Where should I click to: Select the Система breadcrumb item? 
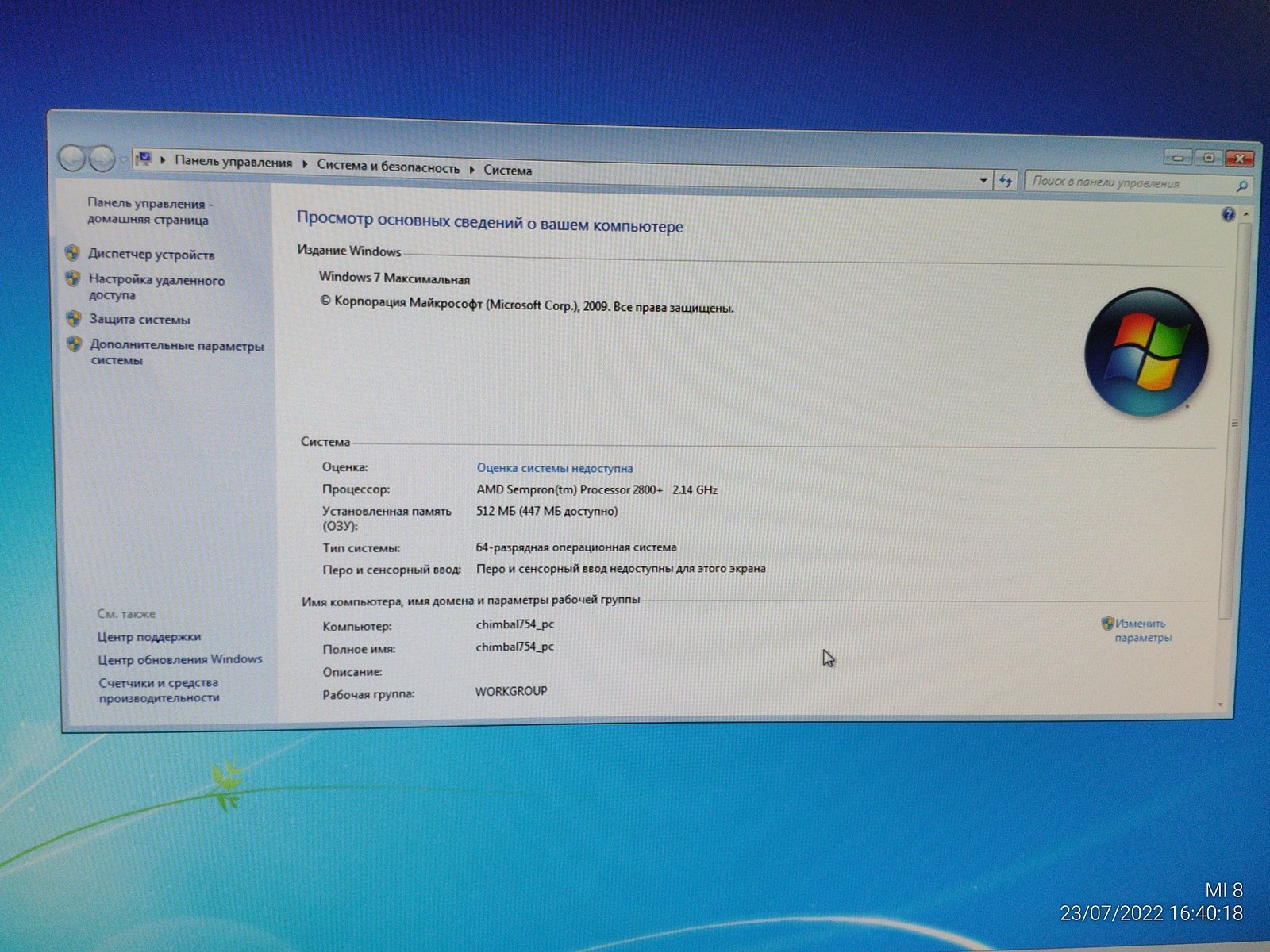[x=507, y=170]
